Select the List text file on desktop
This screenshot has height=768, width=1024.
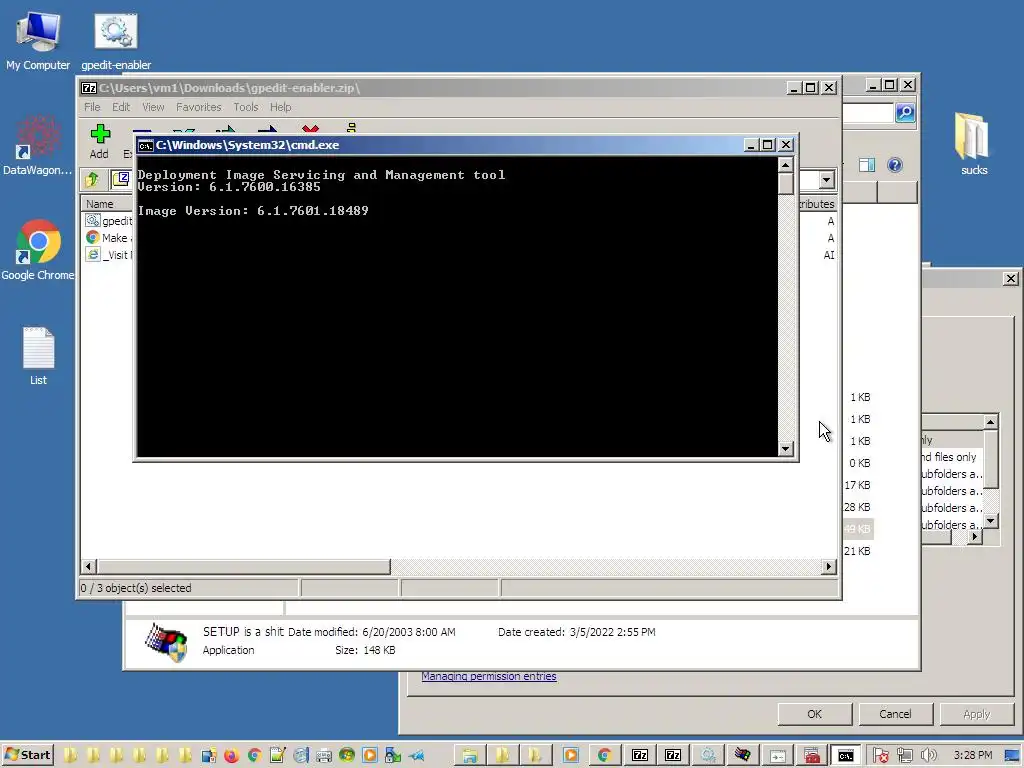coord(38,356)
